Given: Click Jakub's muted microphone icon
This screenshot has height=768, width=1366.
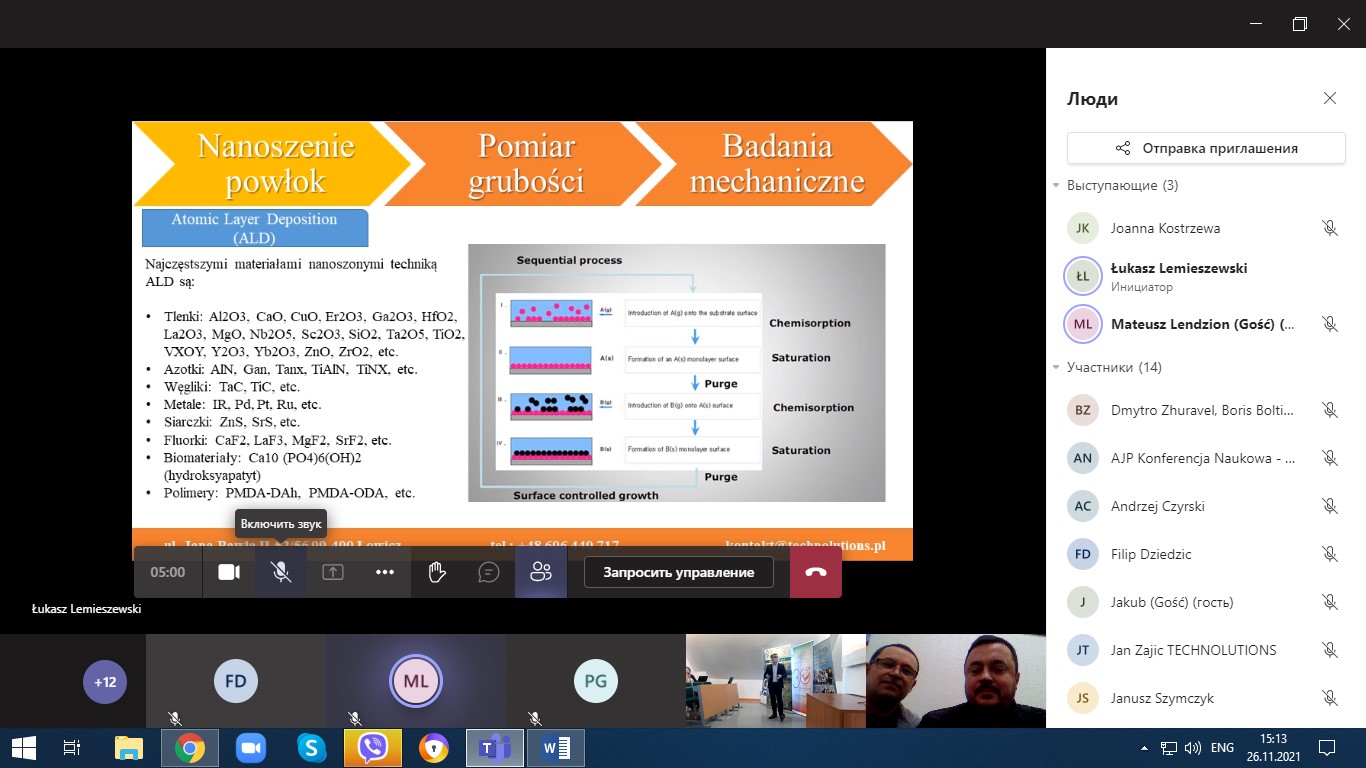Looking at the screenshot, I should coord(1330,602).
